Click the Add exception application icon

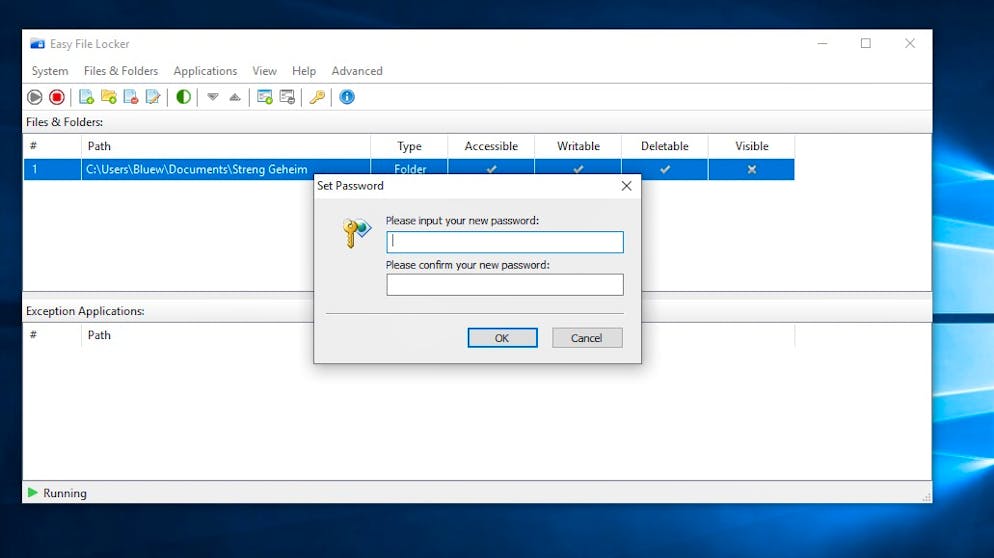[265, 97]
